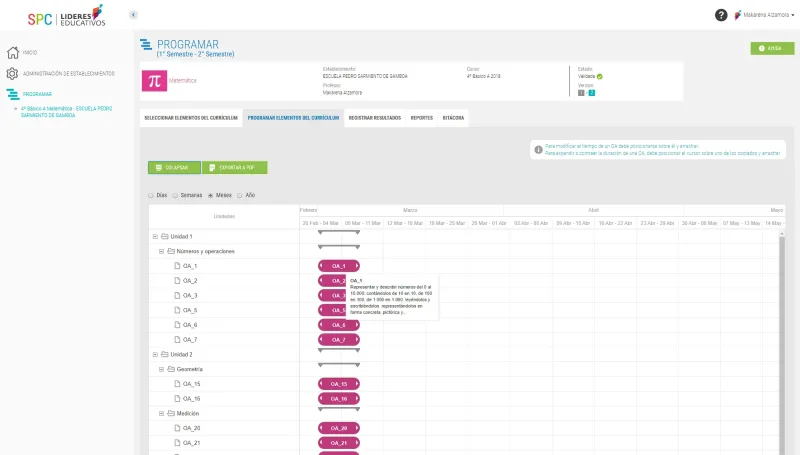Click the help question mark icon

(720, 15)
